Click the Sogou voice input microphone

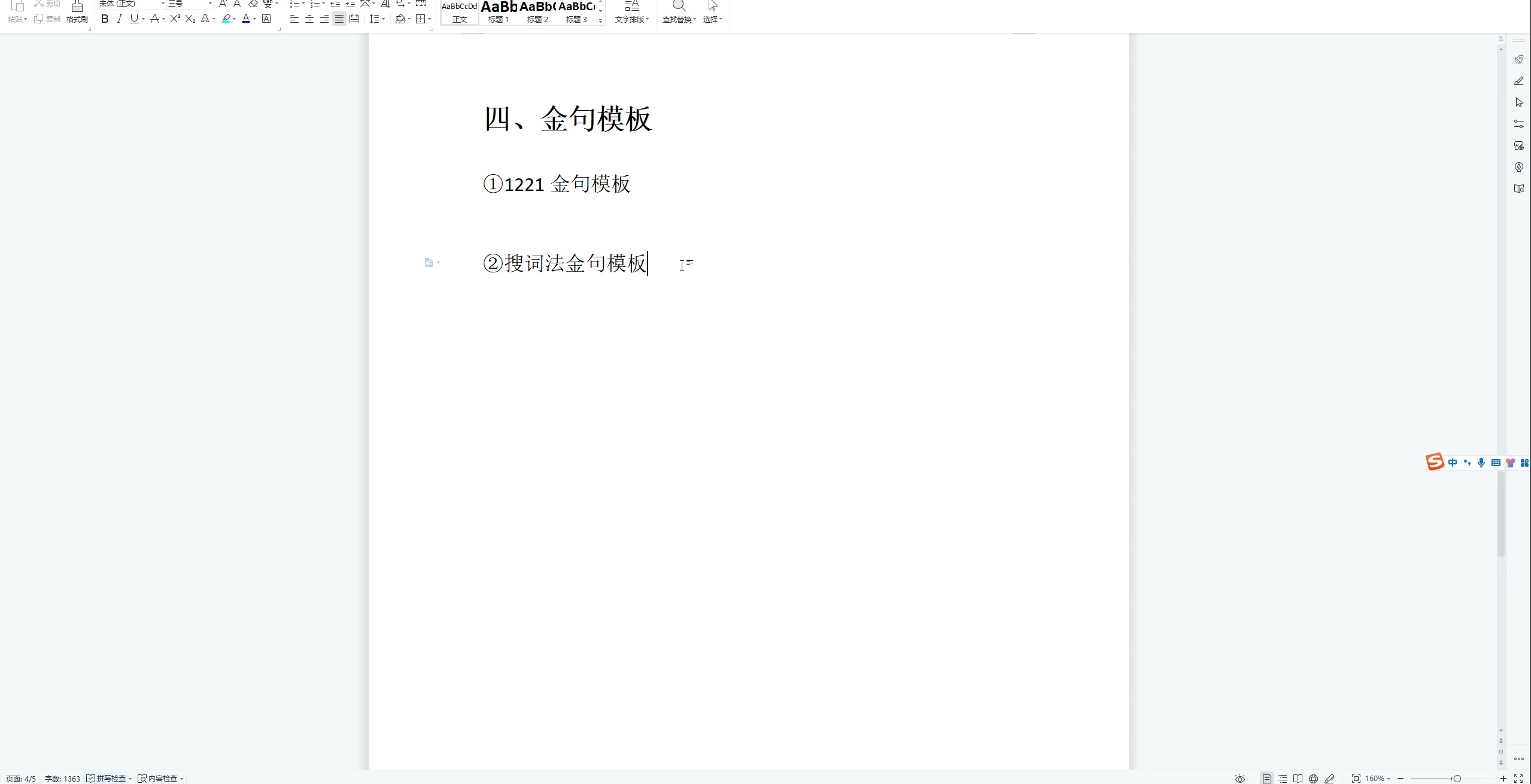(1481, 463)
